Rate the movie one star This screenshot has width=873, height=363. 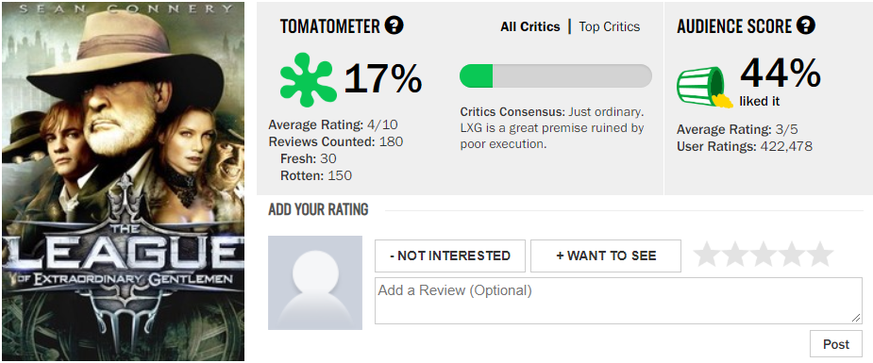707,254
